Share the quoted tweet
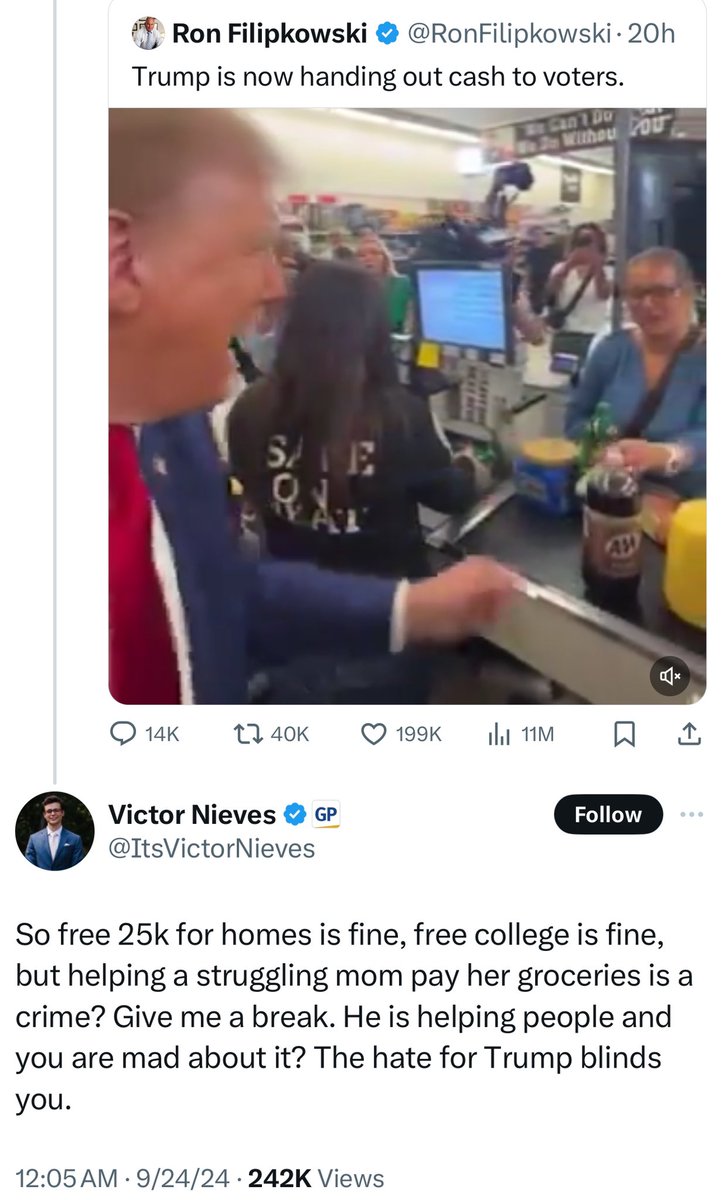The image size is (722, 1200). [x=689, y=735]
